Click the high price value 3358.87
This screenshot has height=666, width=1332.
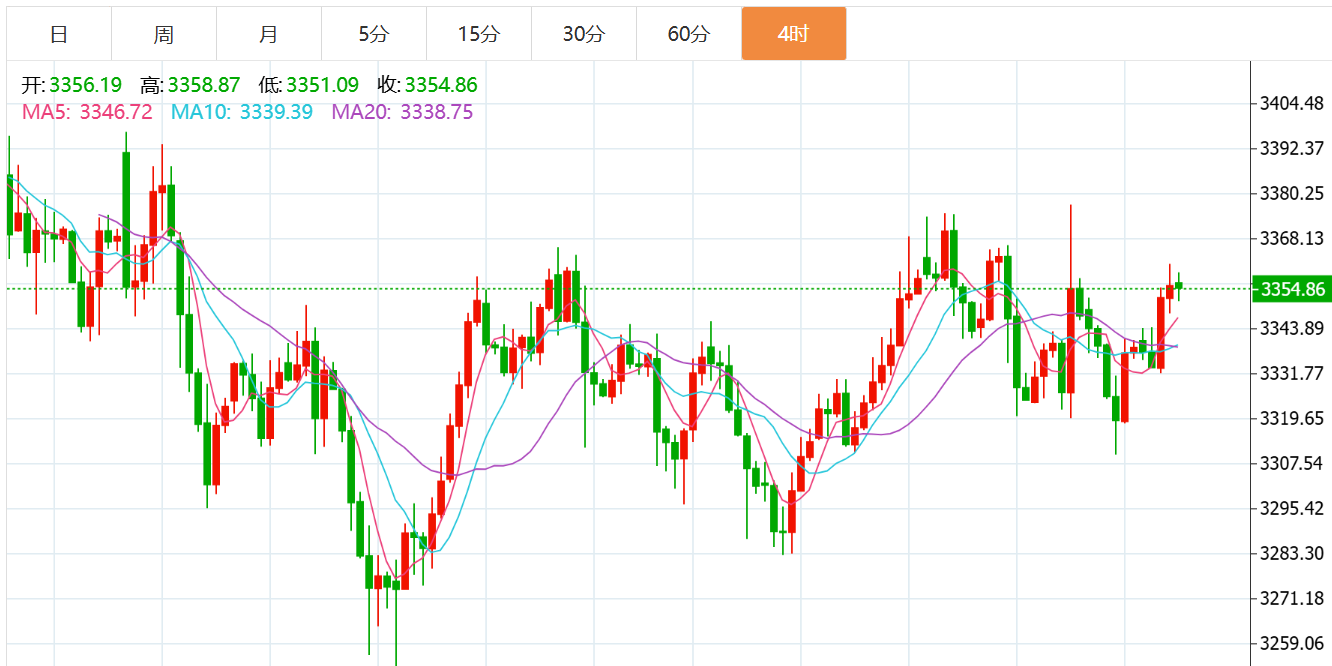204,85
